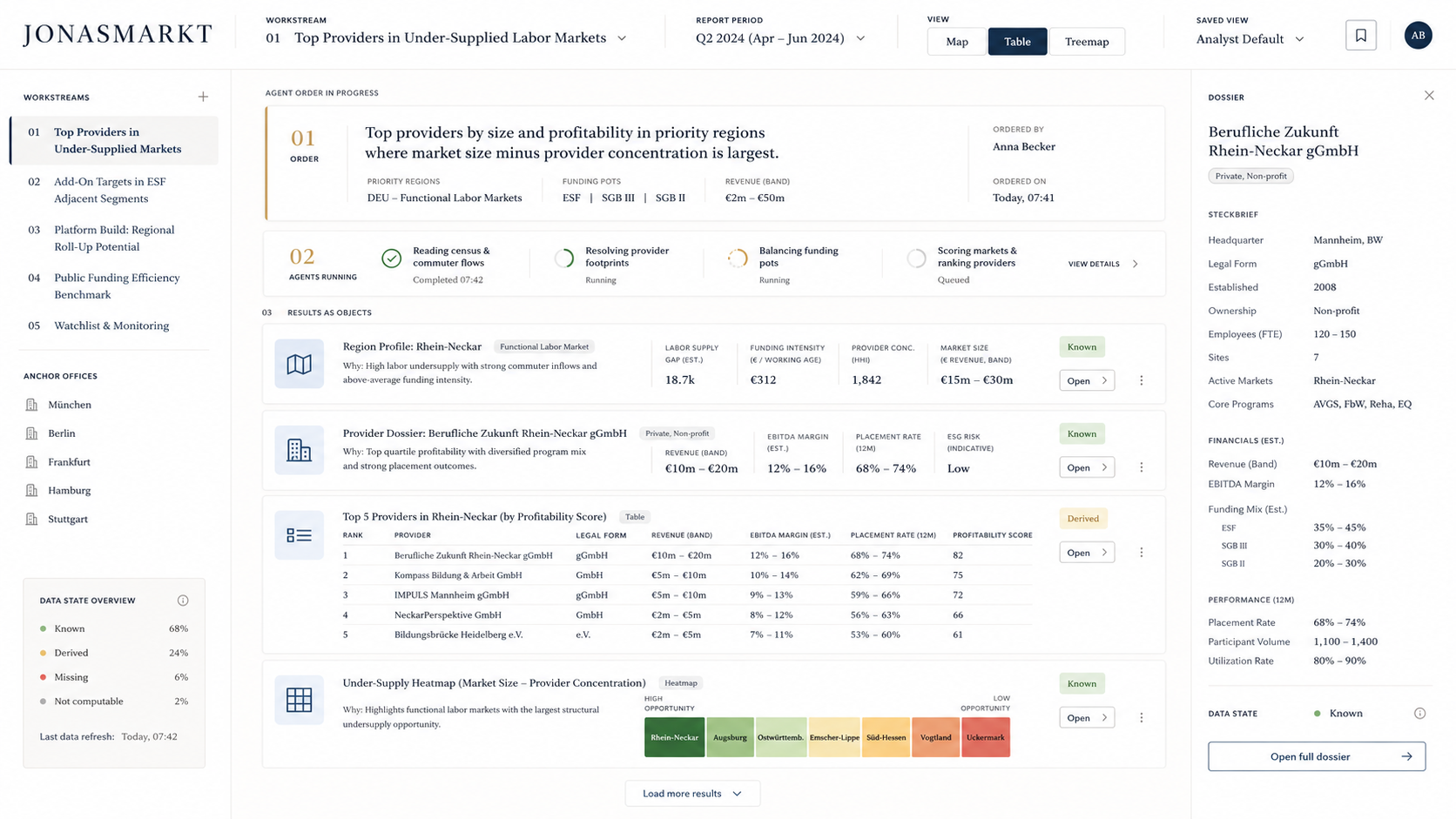1456x819 pixels.
Task: Click the München anchor office icon
Action: pyautogui.click(x=32, y=405)
